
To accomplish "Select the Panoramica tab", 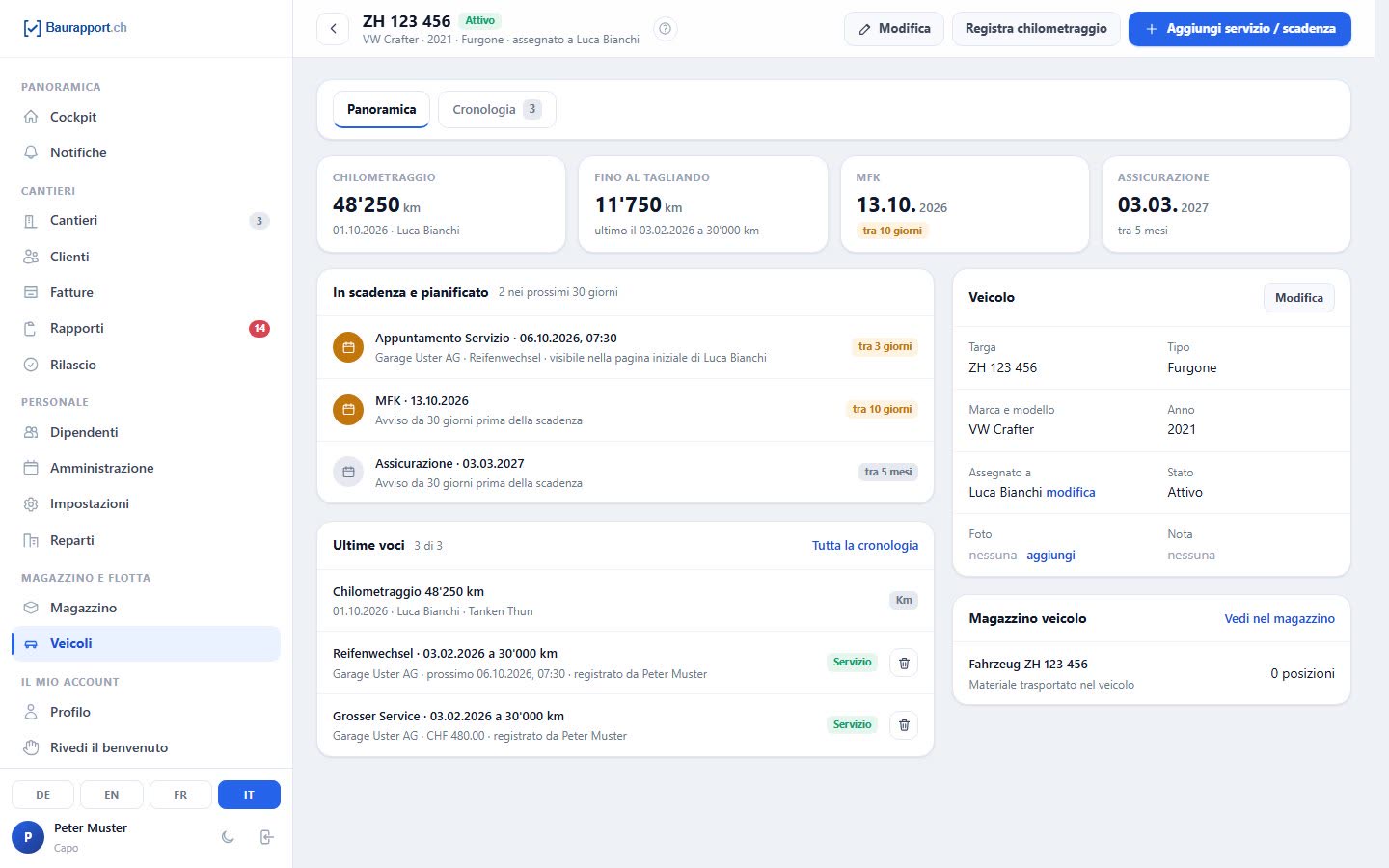I will (x=381, y=109).
